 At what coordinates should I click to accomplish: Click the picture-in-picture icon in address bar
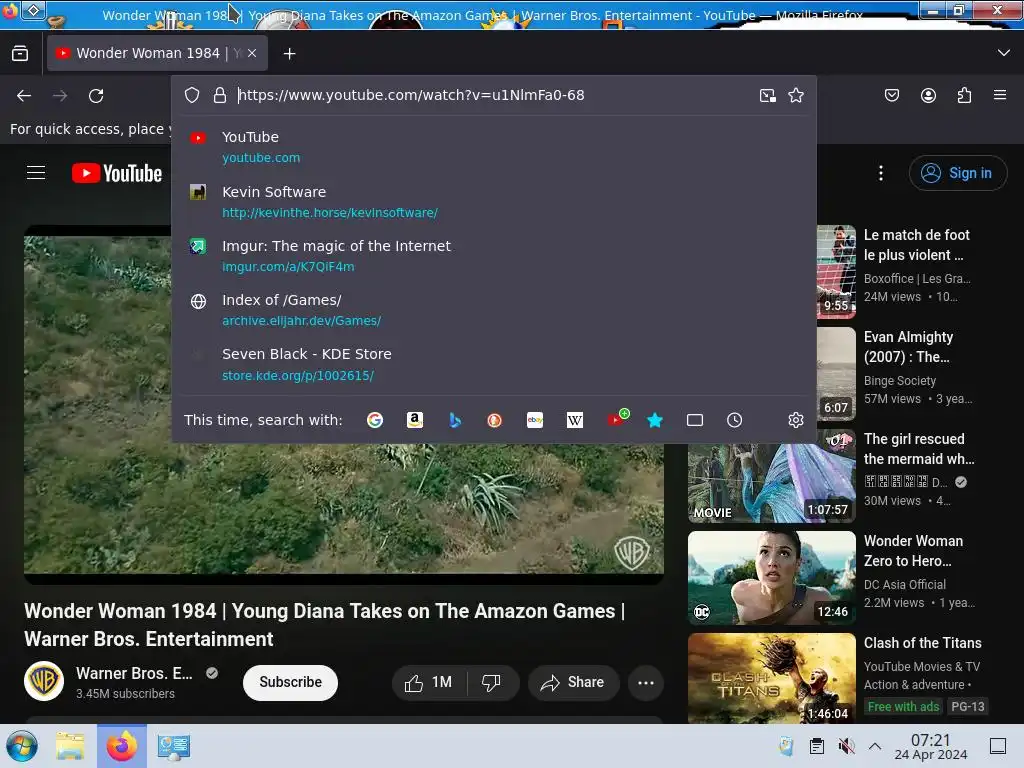(767, 95)
